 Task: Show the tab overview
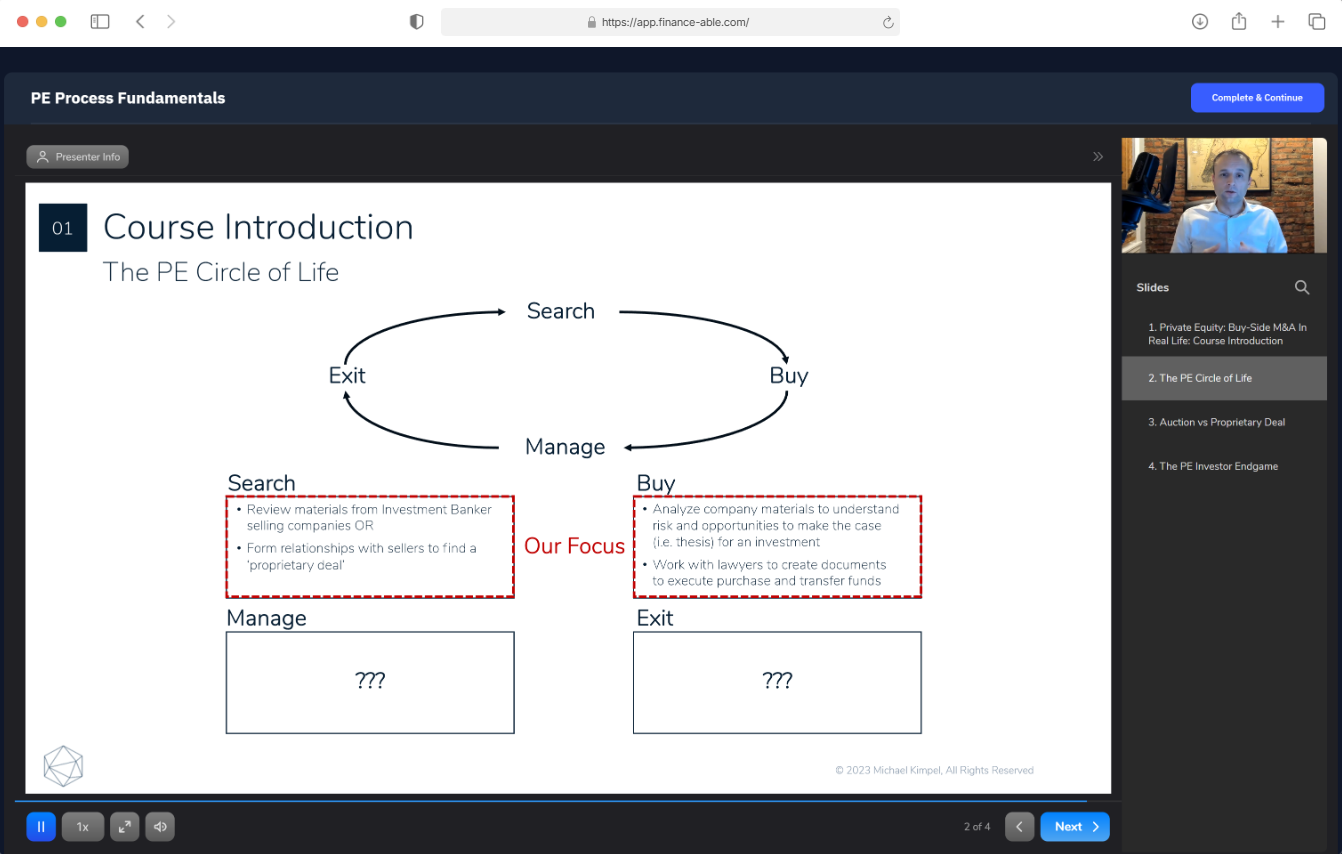click(1317, 21)
